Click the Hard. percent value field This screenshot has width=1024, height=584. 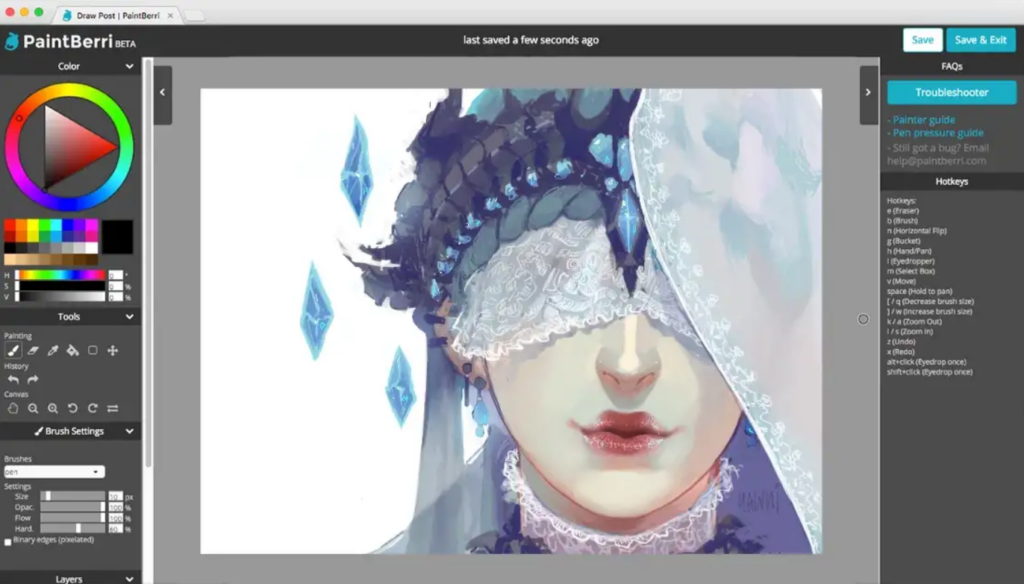click(116, 528)
